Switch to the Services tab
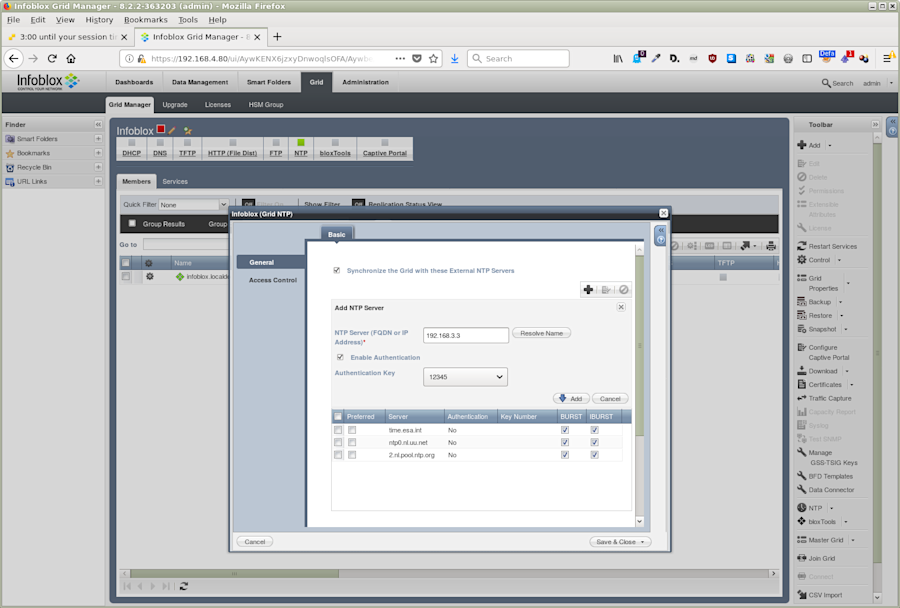 point(175,181)
